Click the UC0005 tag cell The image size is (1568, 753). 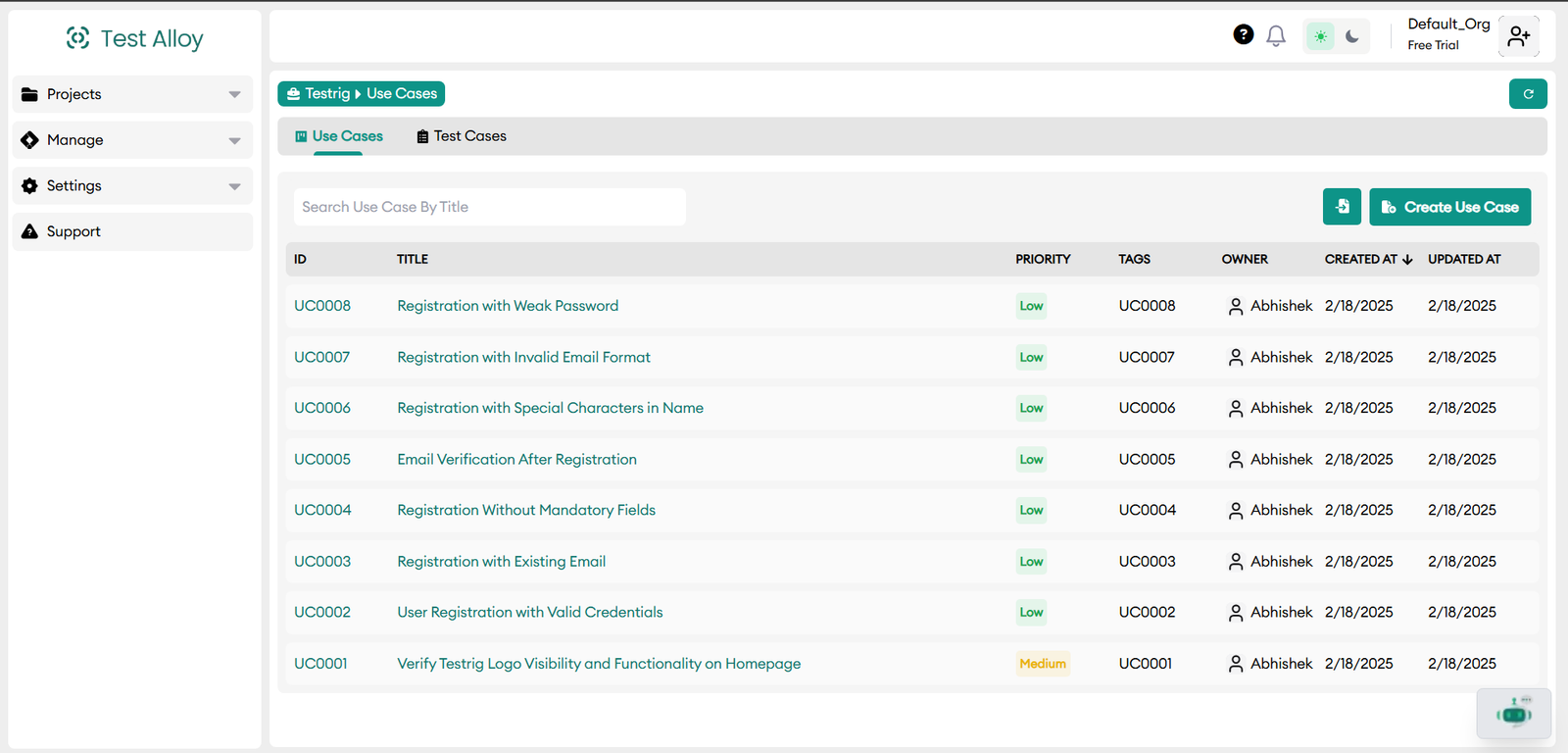(1147, 459)
